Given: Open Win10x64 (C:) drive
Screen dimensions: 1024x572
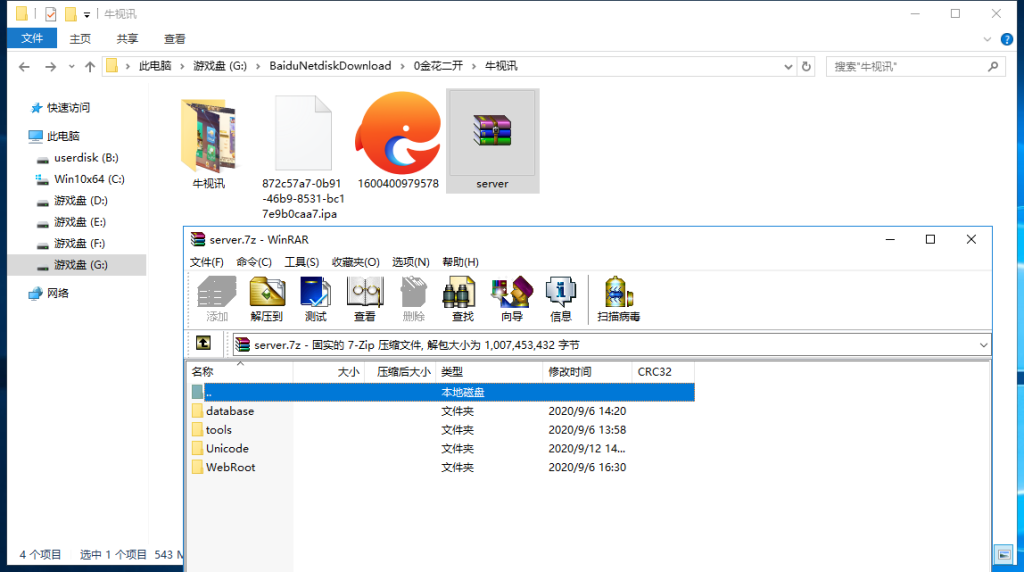Looking at the screenshot, I should pyautogui.click(x=89, y=179).
